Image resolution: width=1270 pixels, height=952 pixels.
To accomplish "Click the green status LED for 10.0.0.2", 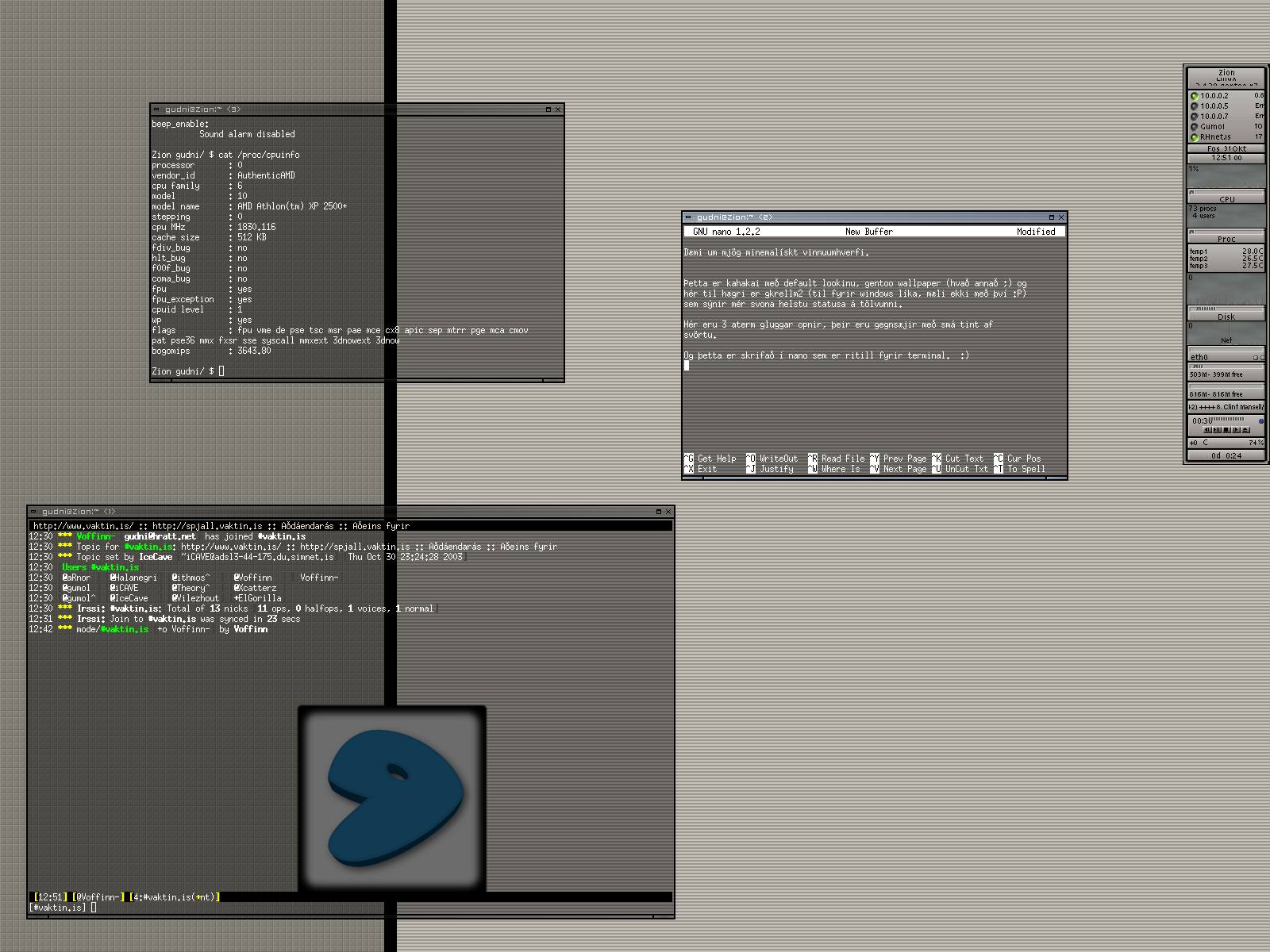I will 1194,96.
